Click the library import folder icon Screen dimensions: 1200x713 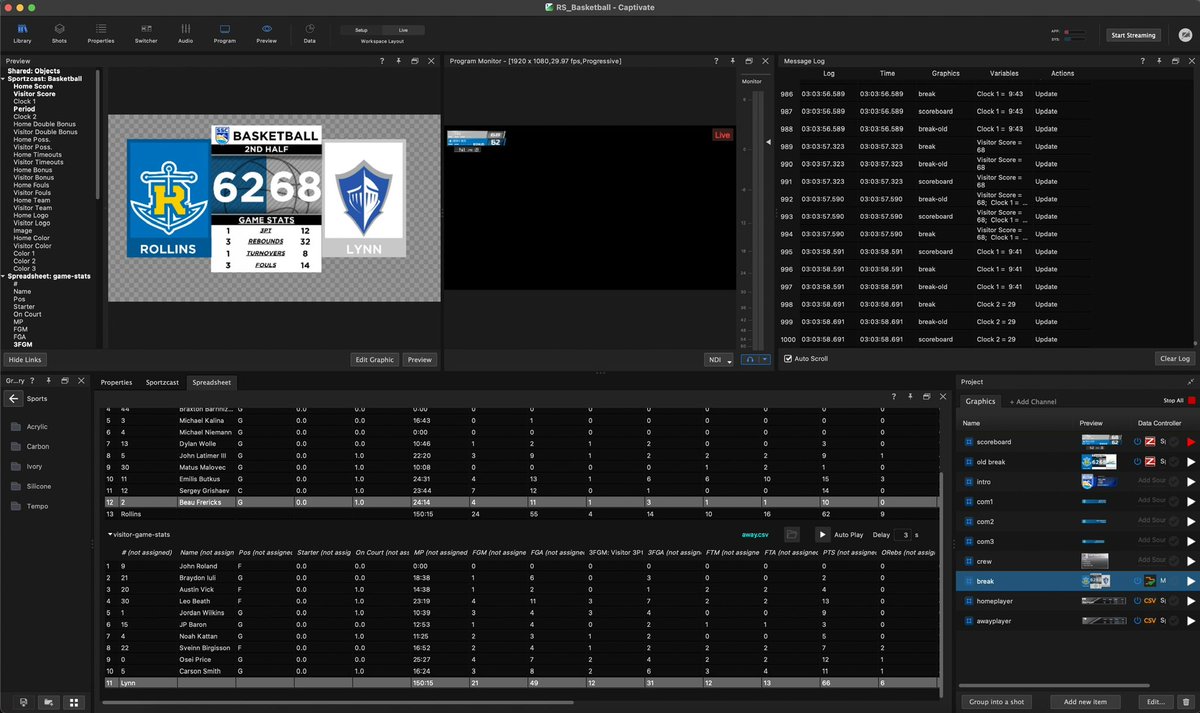pos(47,702)
